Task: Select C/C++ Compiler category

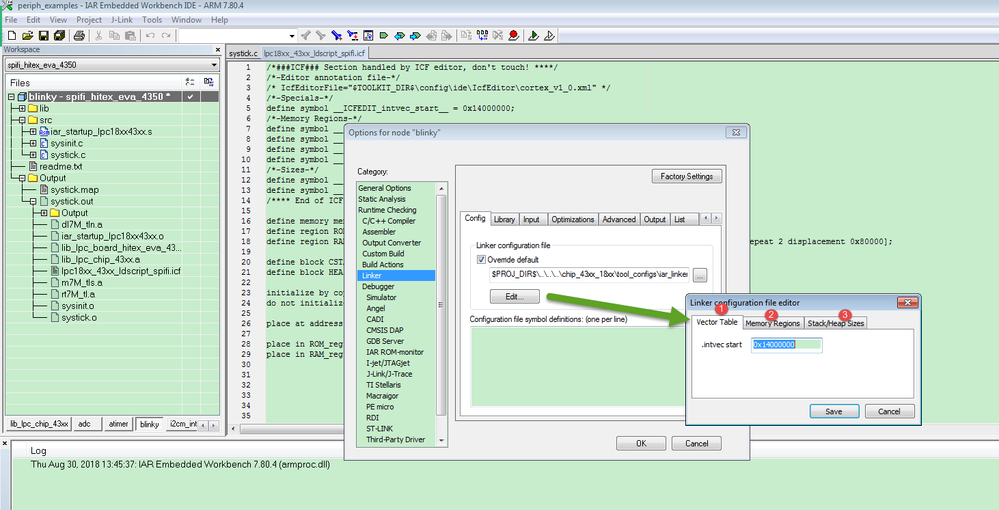Action: 389,221
